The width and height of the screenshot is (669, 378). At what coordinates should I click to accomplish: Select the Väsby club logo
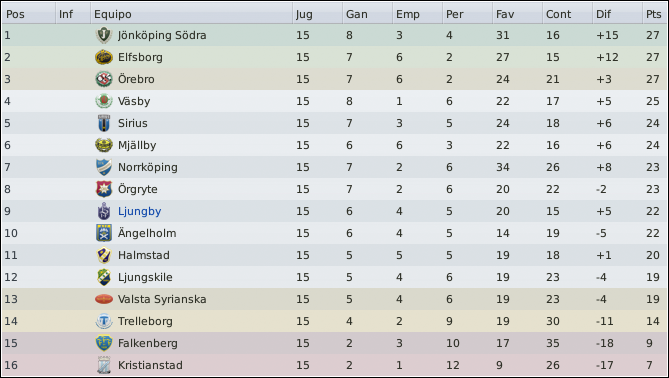(104, 101)
